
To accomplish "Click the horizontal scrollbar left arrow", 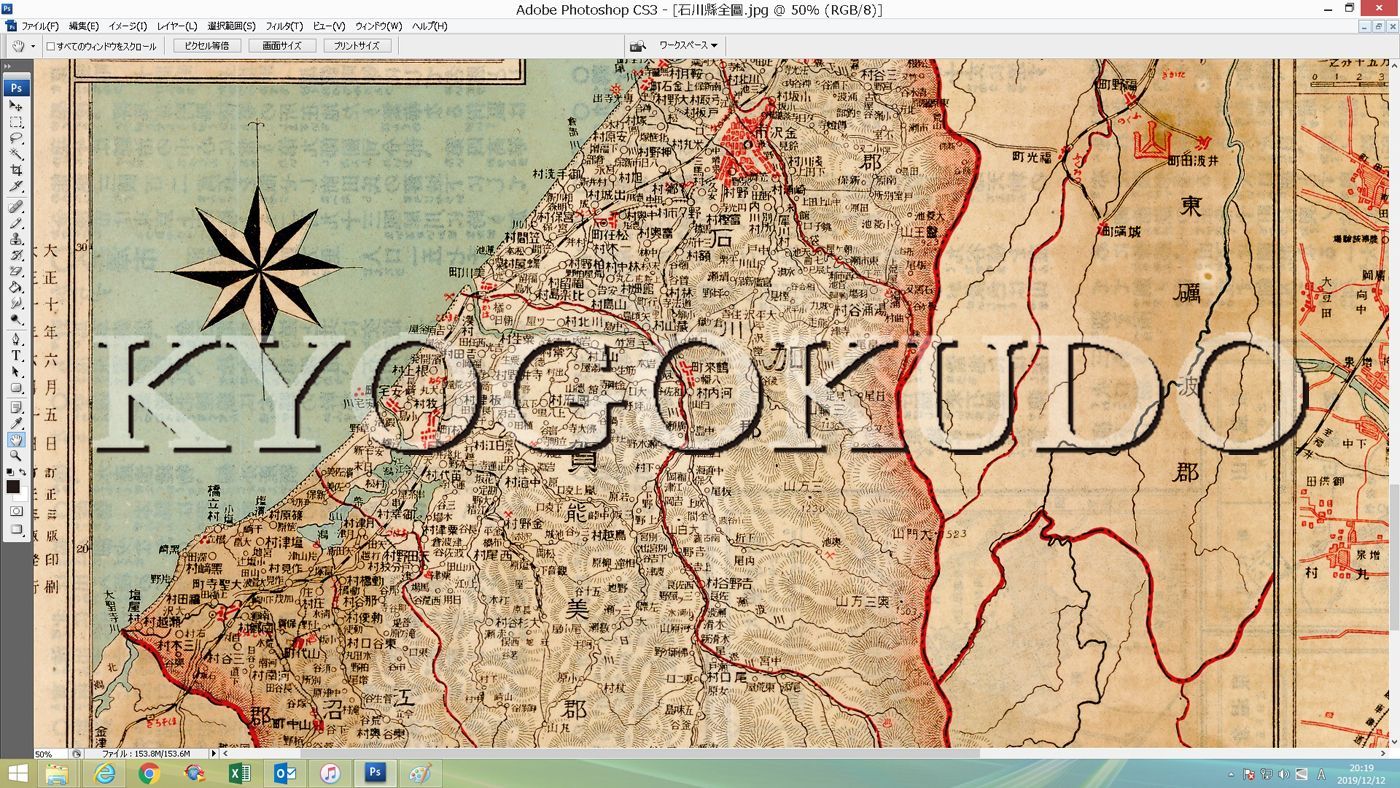I will click(225, 753).
